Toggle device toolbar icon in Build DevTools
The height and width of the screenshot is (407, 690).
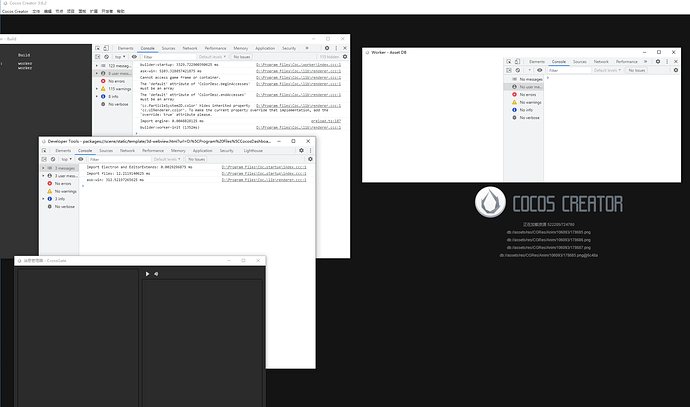(106, 48)
